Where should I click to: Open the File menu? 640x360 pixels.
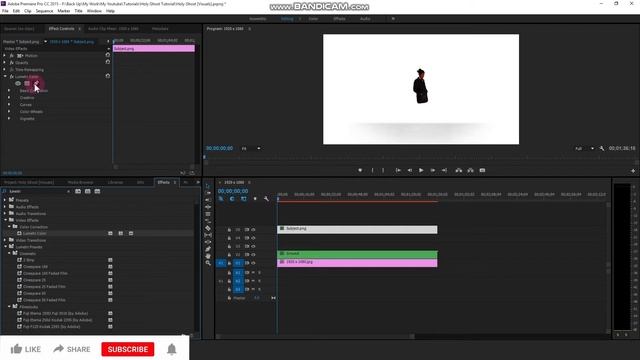point(5,11)
